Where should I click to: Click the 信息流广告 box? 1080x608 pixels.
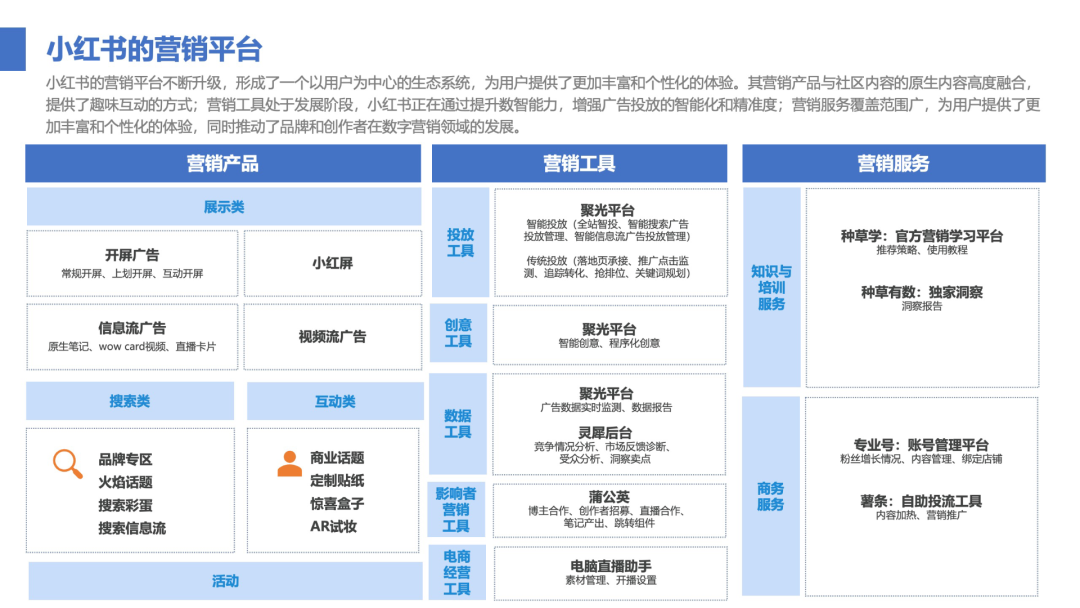tap(132, 337)
